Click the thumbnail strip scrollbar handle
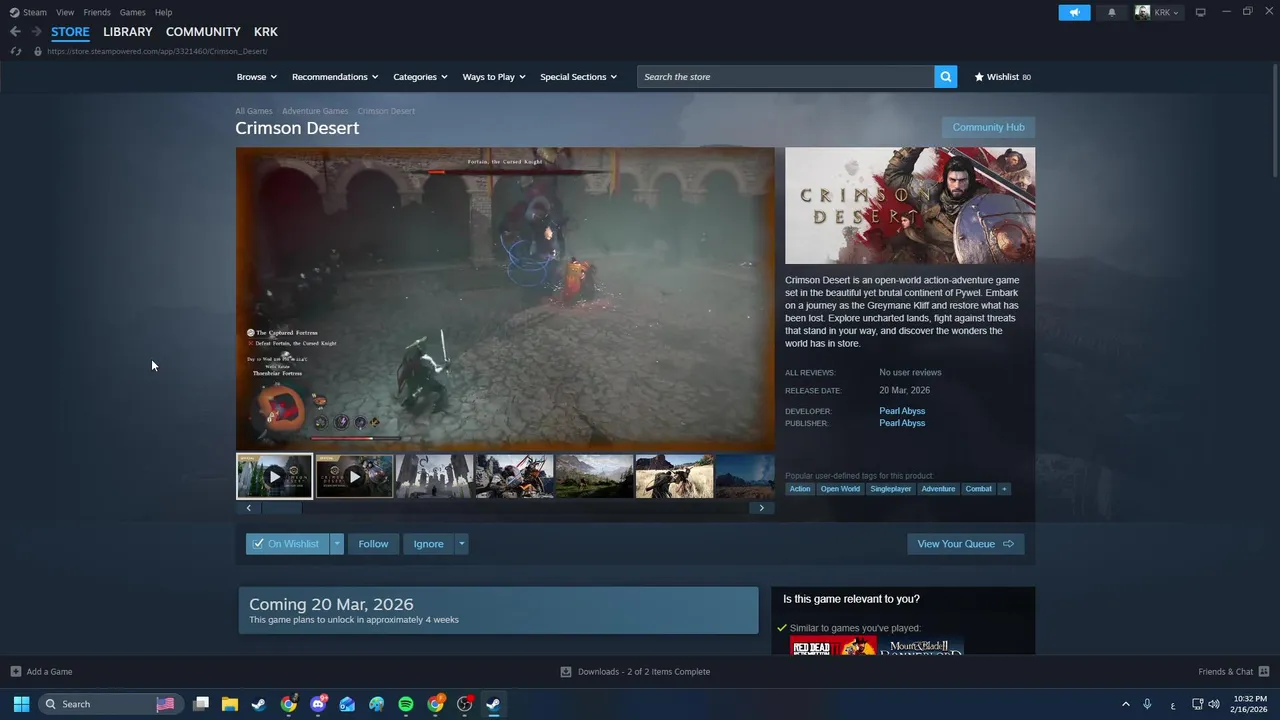The height and width of the screenshot is (720, 1280). 282,508
